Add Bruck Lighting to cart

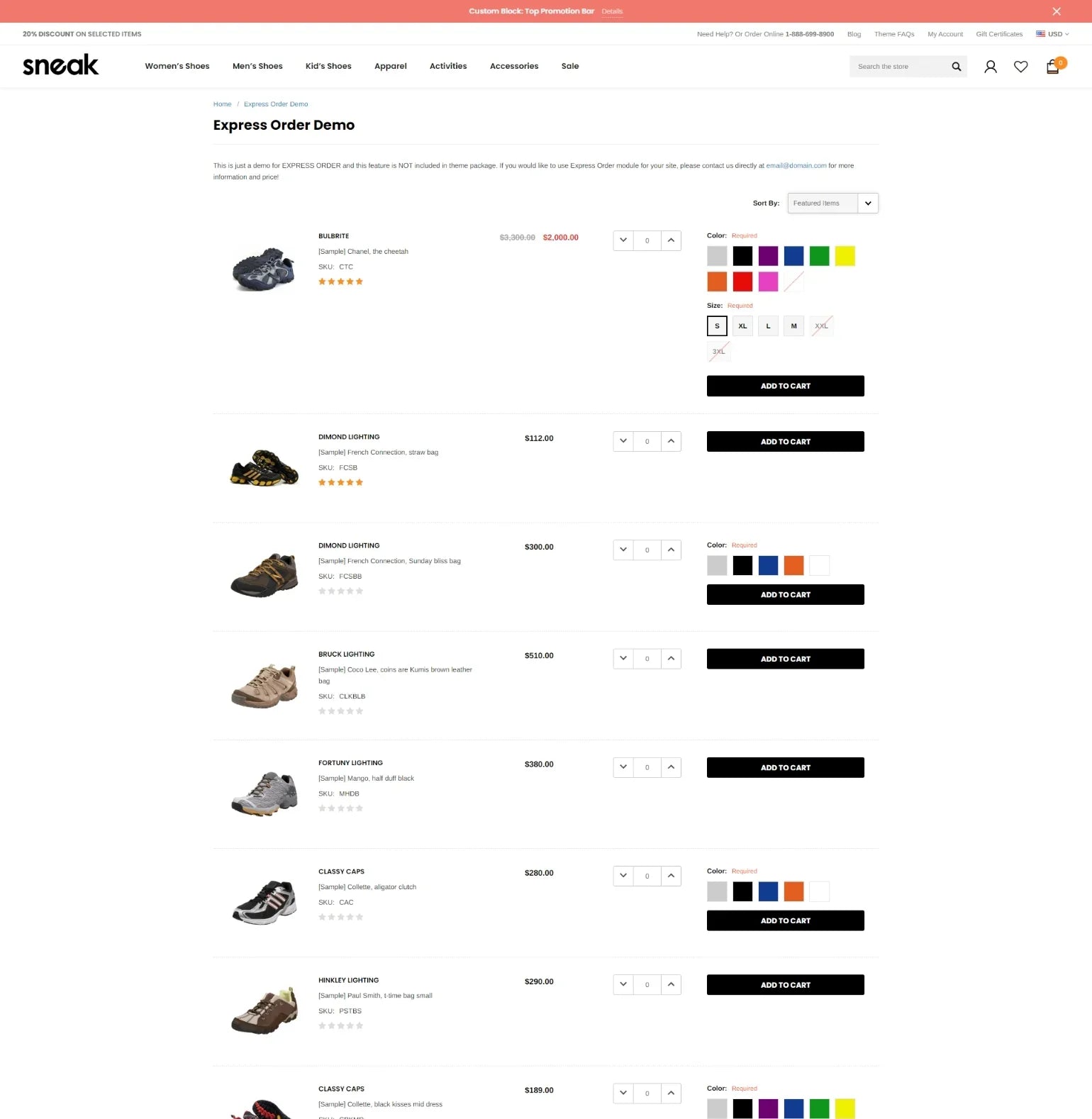(x=785, y=659)
